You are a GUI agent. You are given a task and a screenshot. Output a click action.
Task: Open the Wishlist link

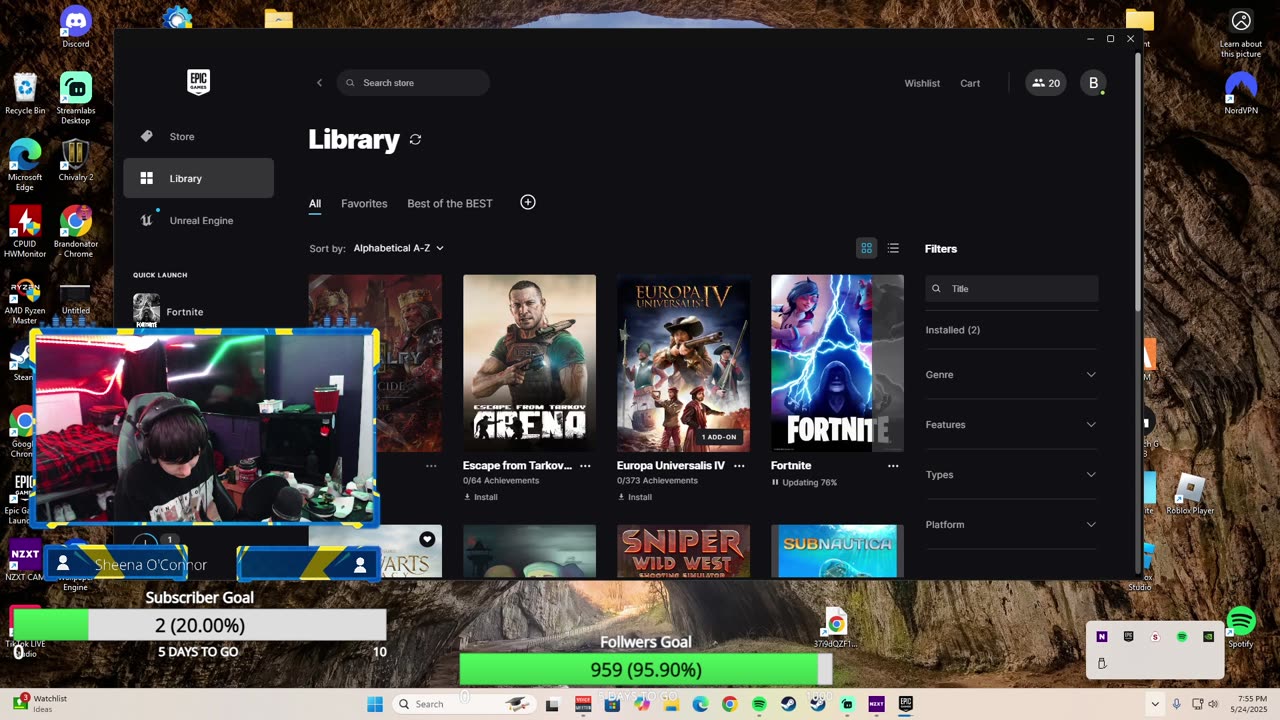point(922,83)
